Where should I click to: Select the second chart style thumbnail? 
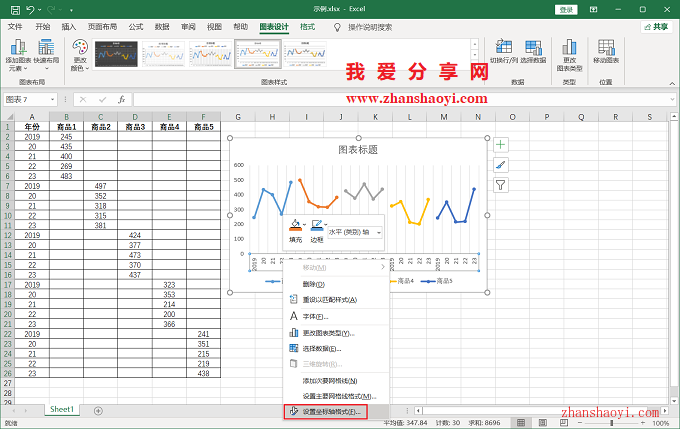click(x=163, y=54)
